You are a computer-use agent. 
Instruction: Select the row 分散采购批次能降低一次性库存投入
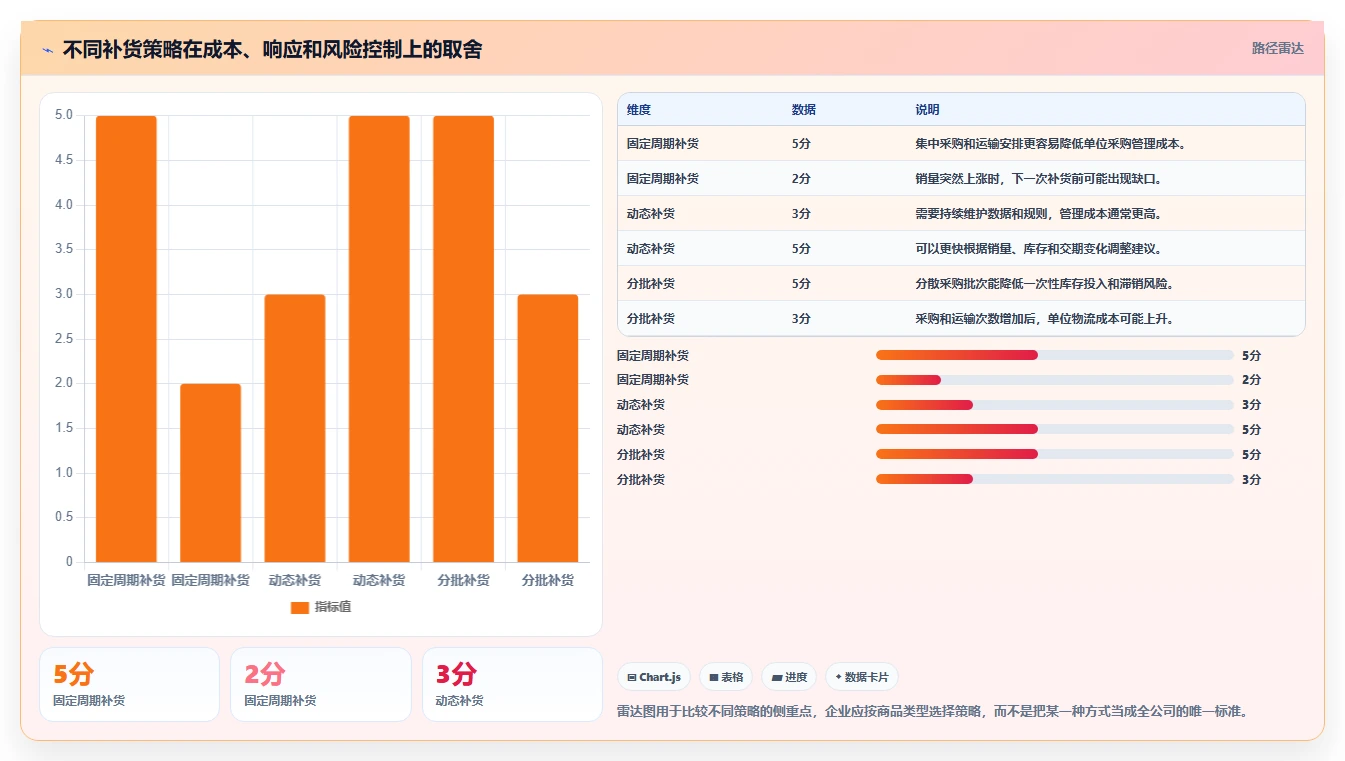coord(961,284)
